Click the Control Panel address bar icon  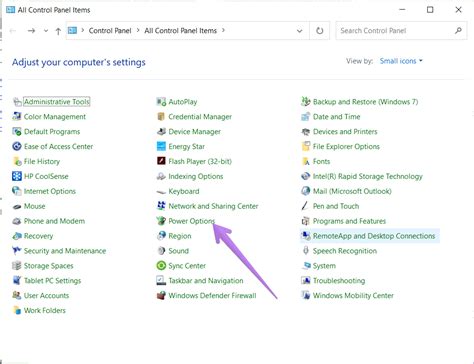pyautogui.click(x=72, y=31)
